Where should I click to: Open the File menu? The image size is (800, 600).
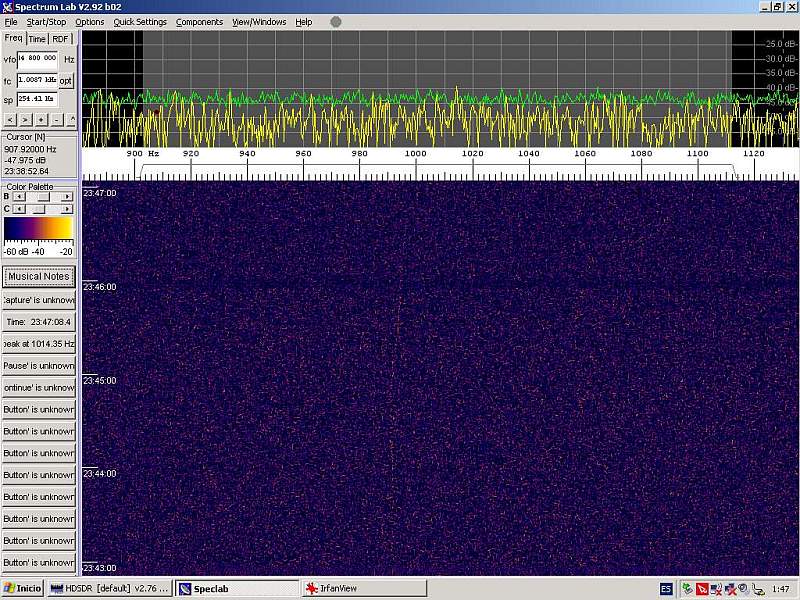coord(11,22)
